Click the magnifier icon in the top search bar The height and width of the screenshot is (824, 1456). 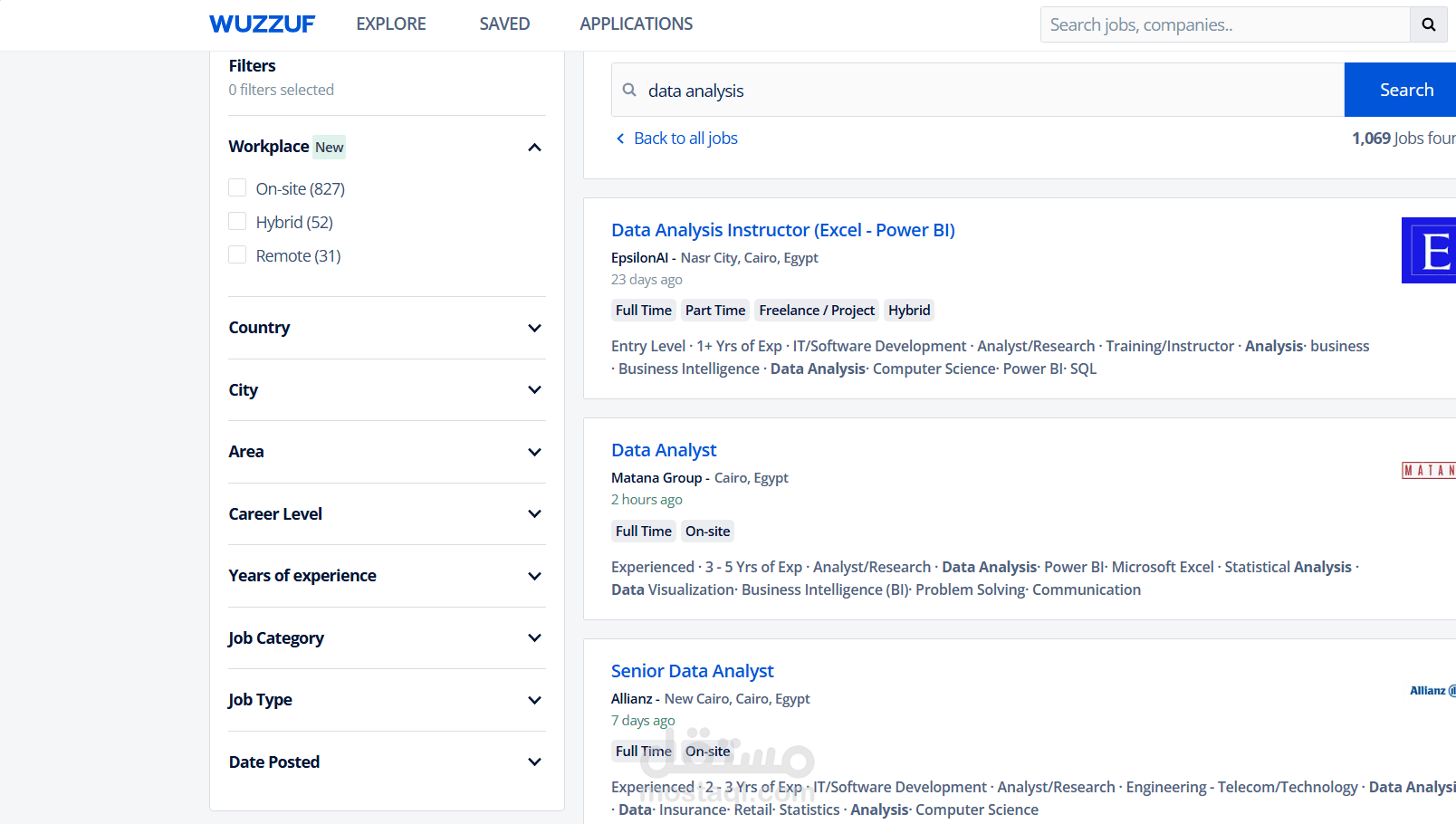tap(1428, 24)
